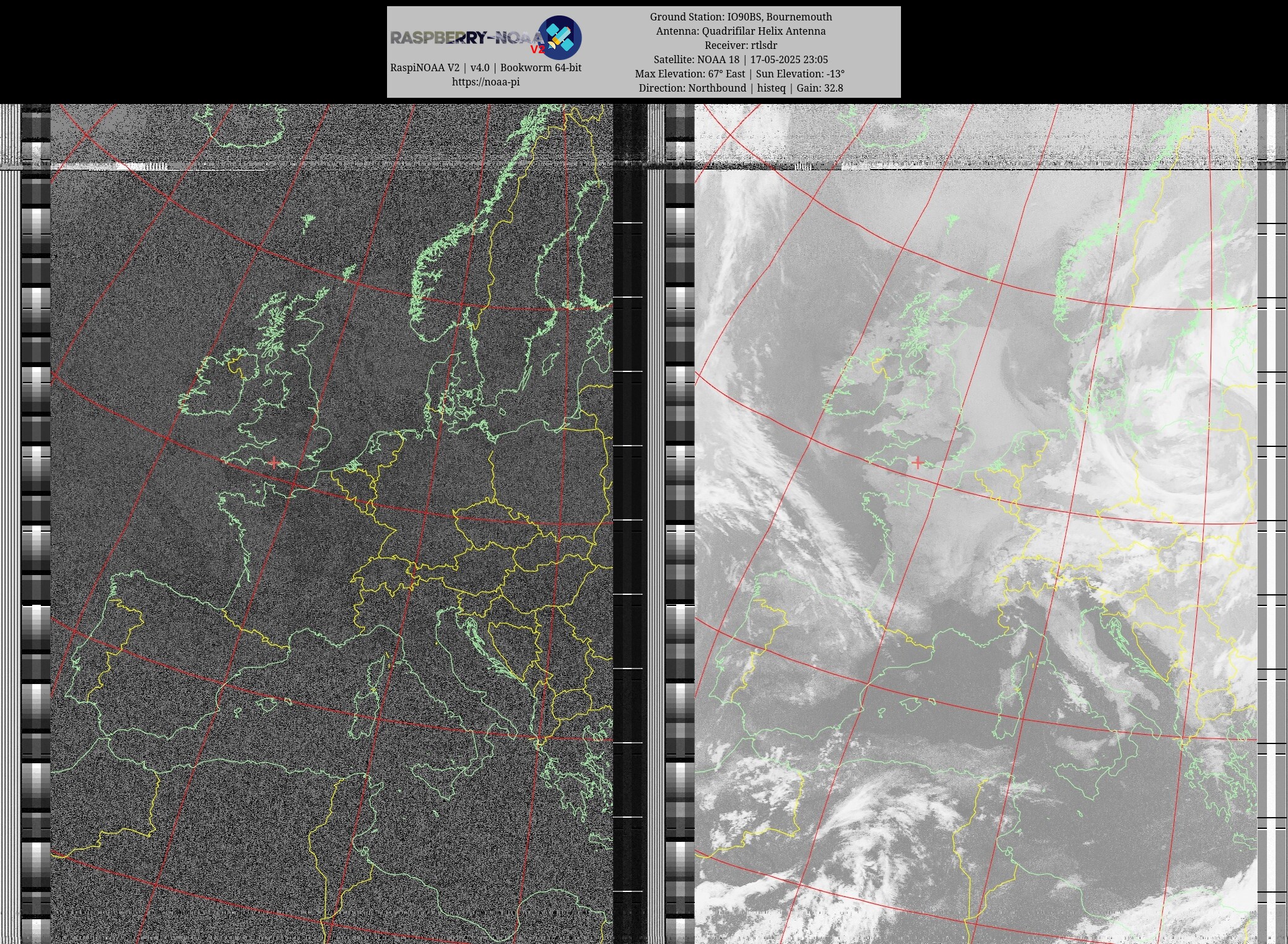Screen dimensions: 1288x944
Task: Select the 'Receiver: rtlsdr' line
Action: pyautogui.click(x=741, y=45)
